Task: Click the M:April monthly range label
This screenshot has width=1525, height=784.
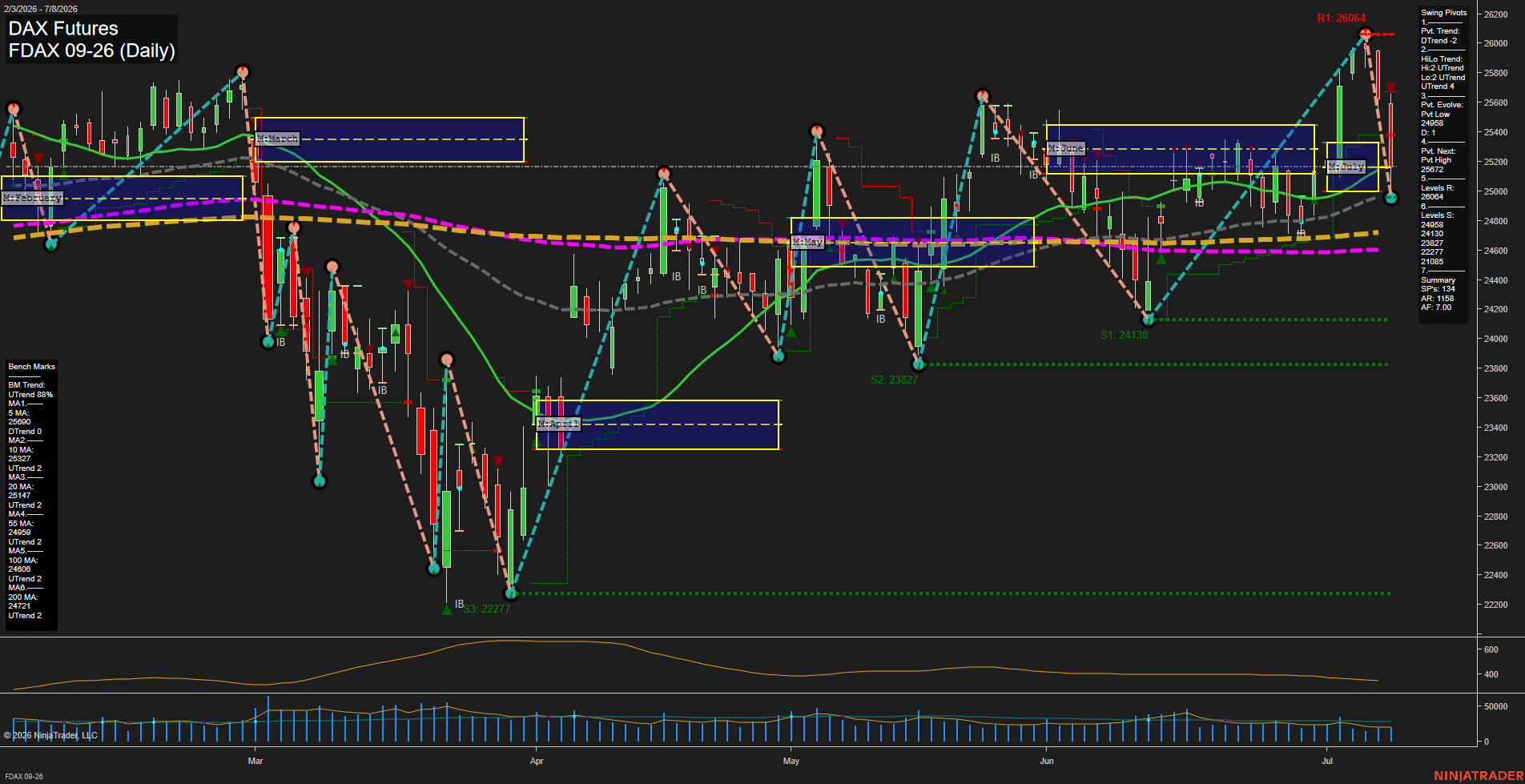Action: pos(558,424)
